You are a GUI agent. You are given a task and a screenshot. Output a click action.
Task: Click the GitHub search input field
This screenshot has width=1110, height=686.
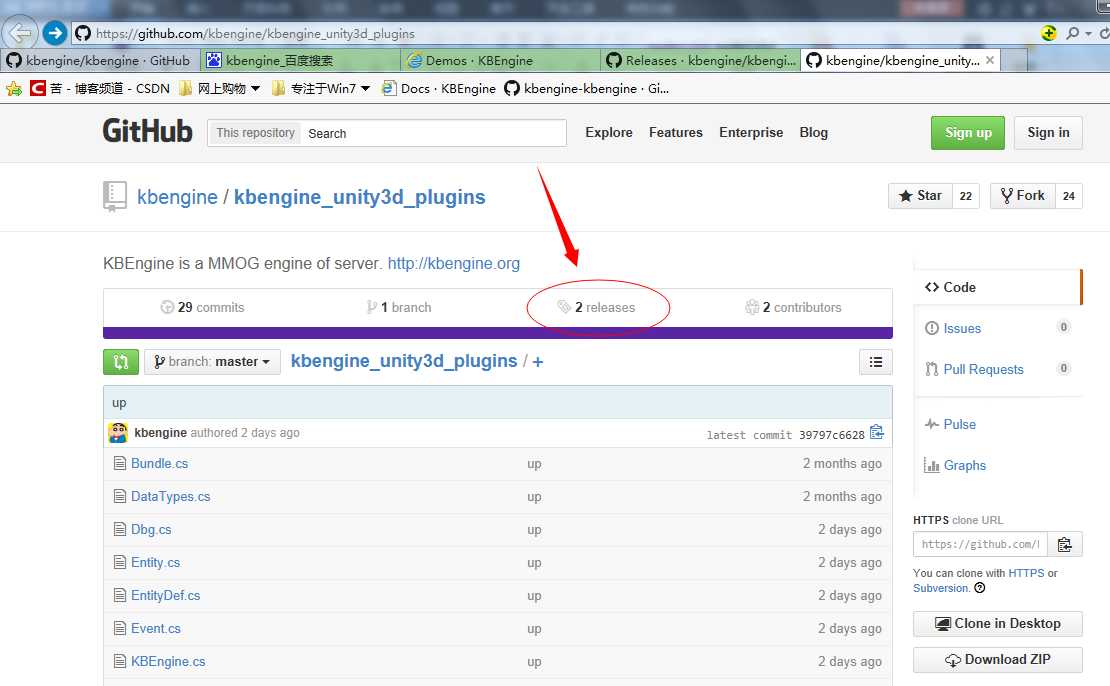[x=434, y=133]
